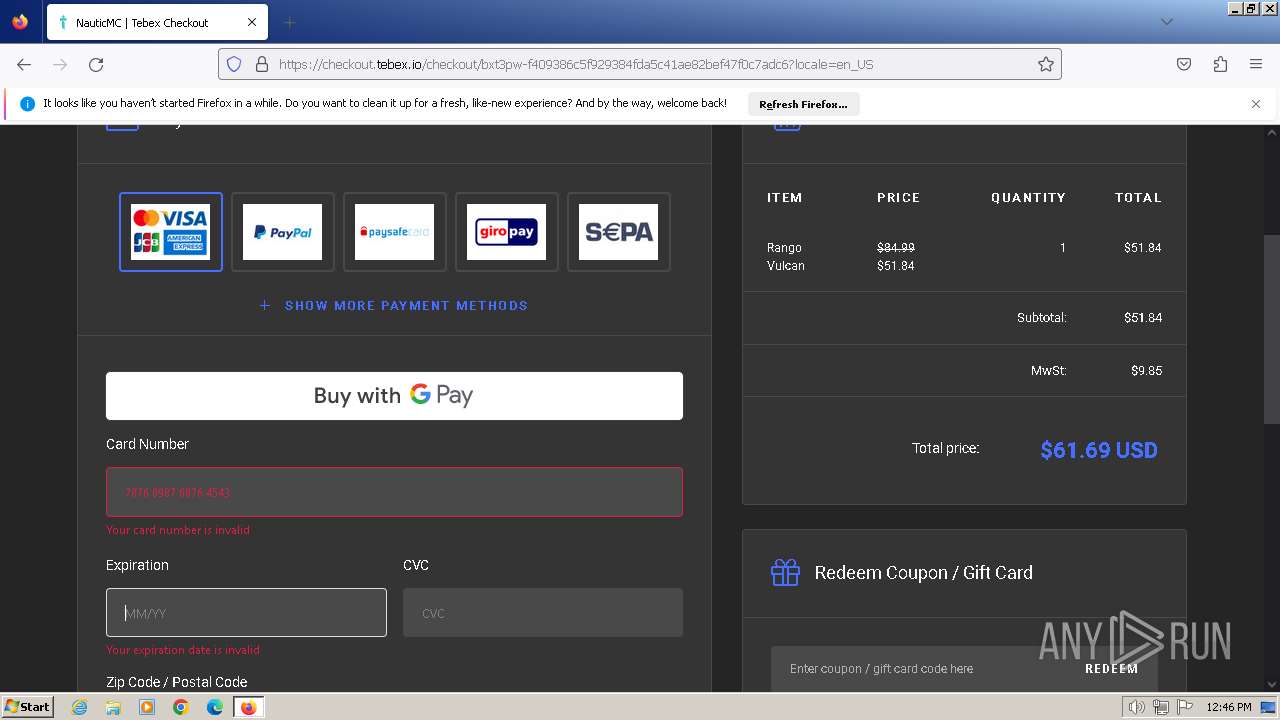
Task: Reload the current page
Action: click(96, 64)
